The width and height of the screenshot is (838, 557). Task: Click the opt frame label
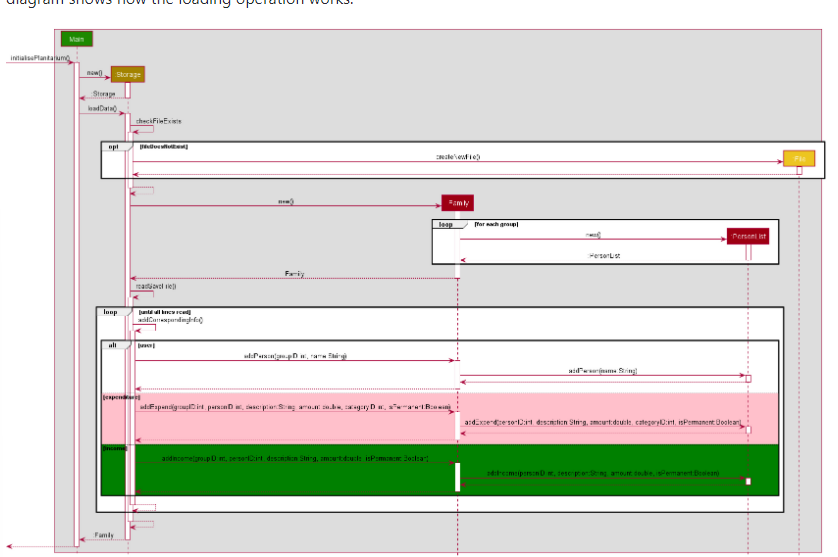pos(113,147)
